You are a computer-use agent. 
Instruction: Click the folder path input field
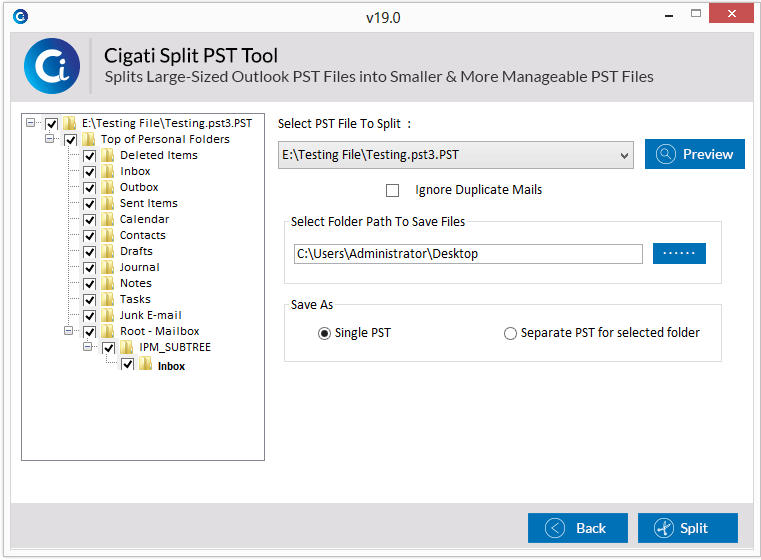coord(468,254)
